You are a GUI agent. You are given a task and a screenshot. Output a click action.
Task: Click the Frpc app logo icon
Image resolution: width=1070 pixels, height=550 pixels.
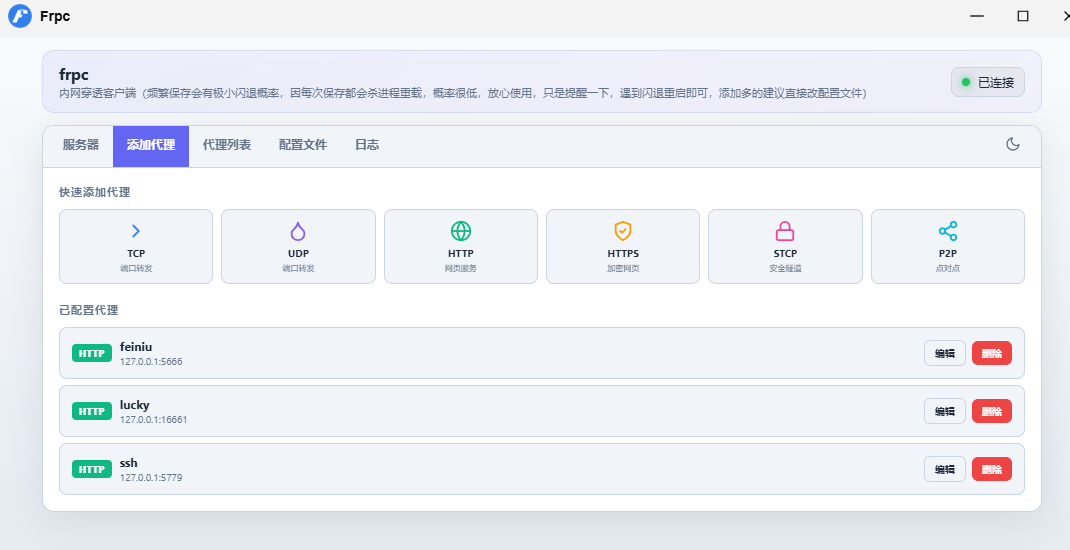(x=20, y=16)
